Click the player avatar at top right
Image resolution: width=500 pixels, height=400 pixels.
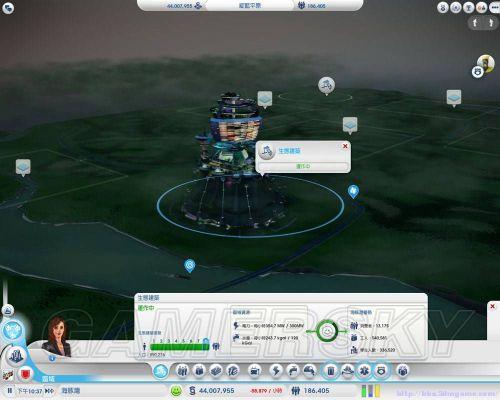[486, 63]
